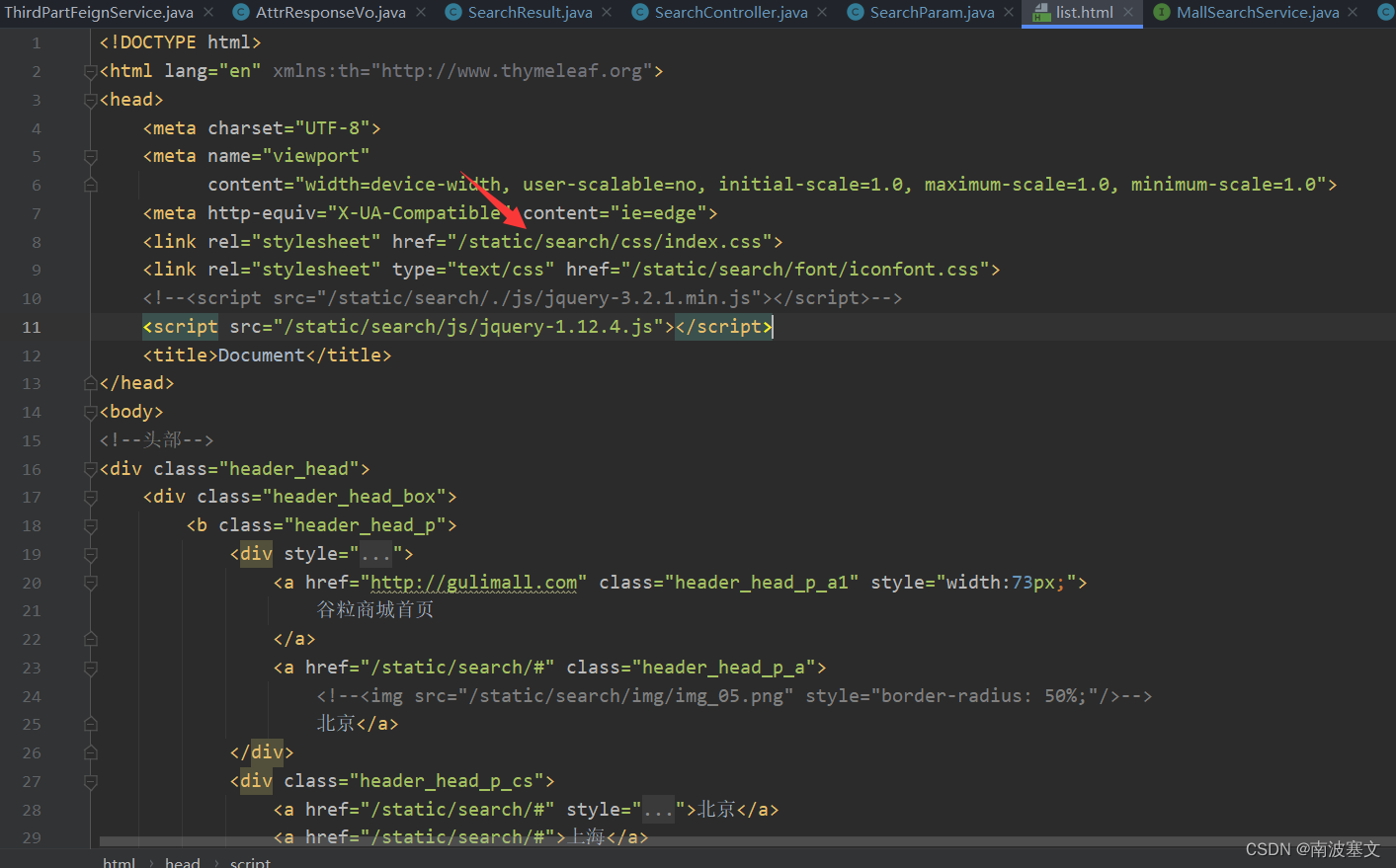Screen dimensions: 1396x868
Task: Expand the folded style attribute on line 19
Action: [376, 554]
